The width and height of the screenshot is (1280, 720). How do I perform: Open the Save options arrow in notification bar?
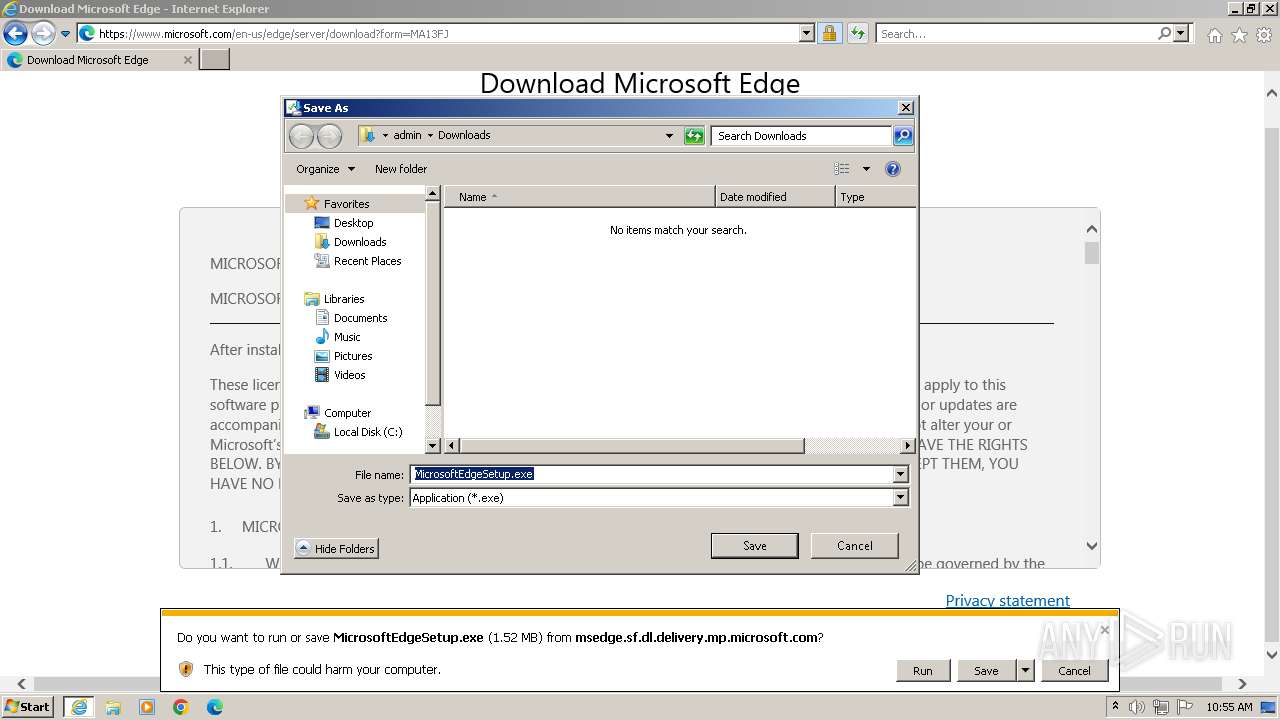tap(1025, 671)
